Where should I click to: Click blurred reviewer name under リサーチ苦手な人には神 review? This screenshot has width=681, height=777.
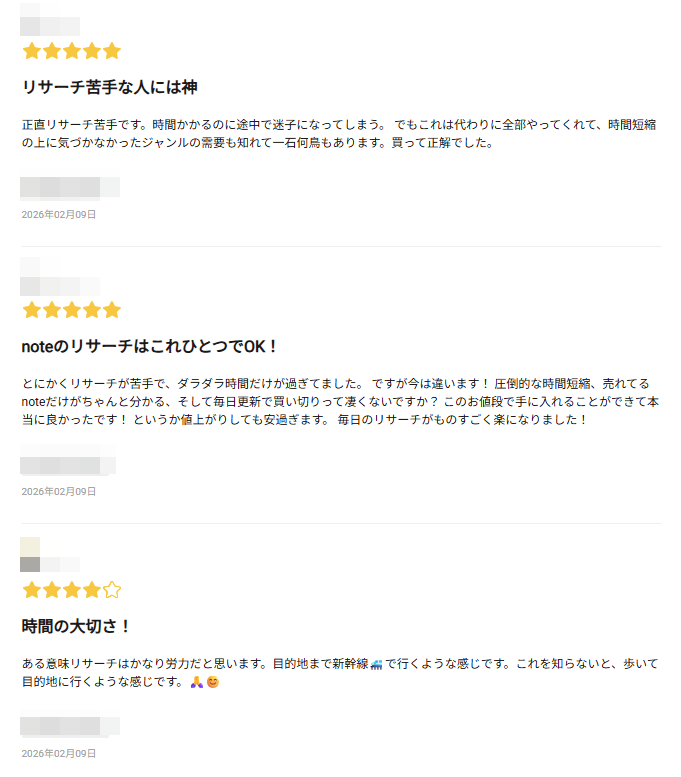70,187
